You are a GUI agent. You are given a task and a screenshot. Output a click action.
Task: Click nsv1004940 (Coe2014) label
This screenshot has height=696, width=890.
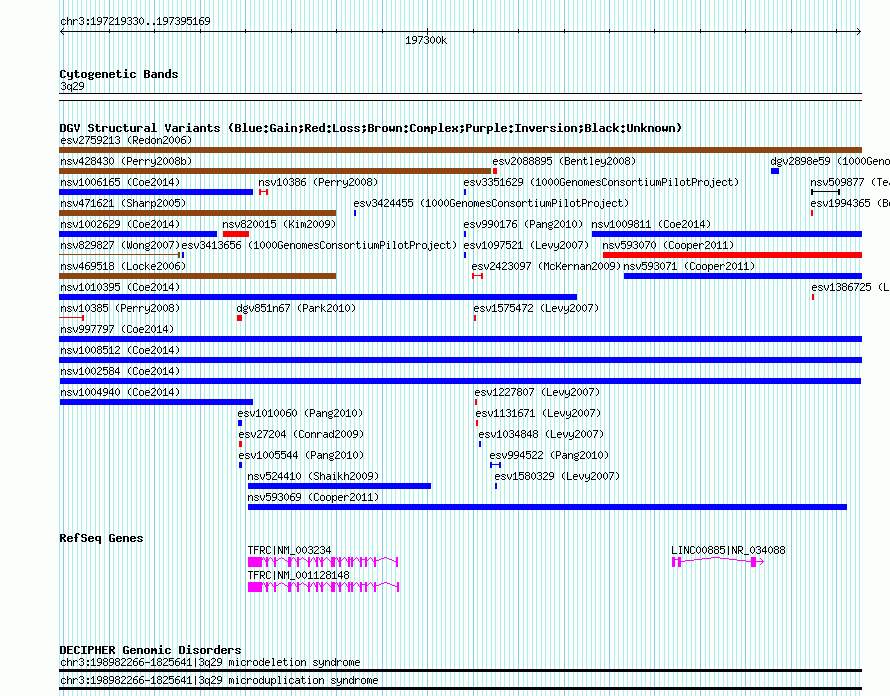click(x=120, y=392)
